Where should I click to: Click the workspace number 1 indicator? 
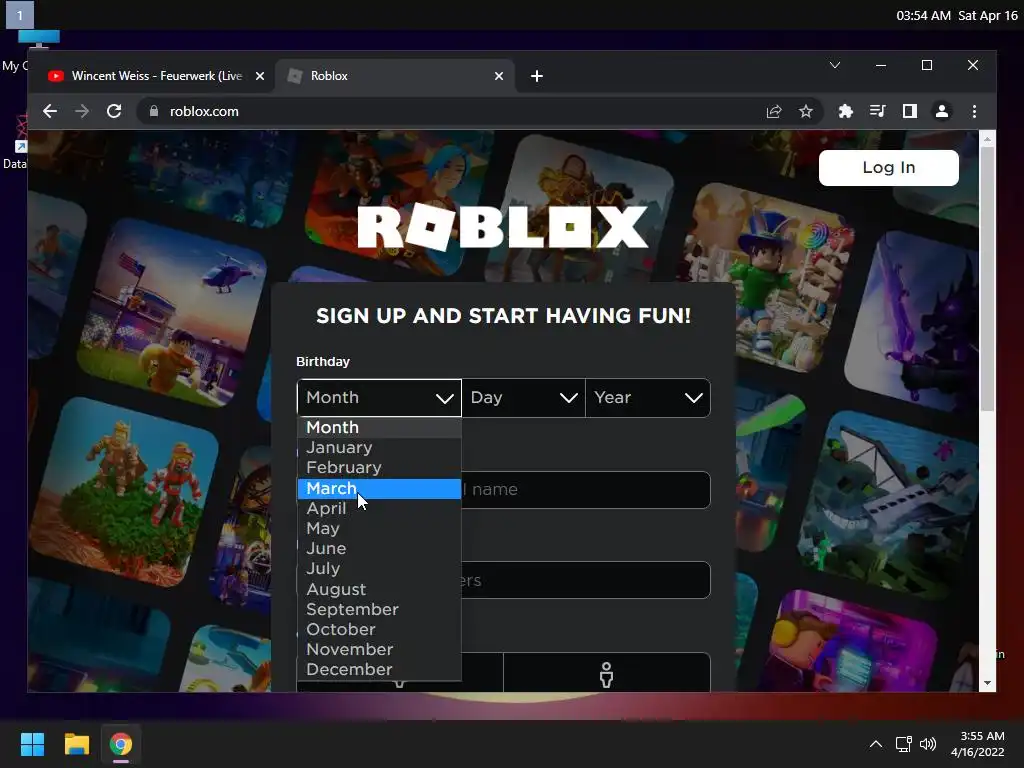(20, 15)
